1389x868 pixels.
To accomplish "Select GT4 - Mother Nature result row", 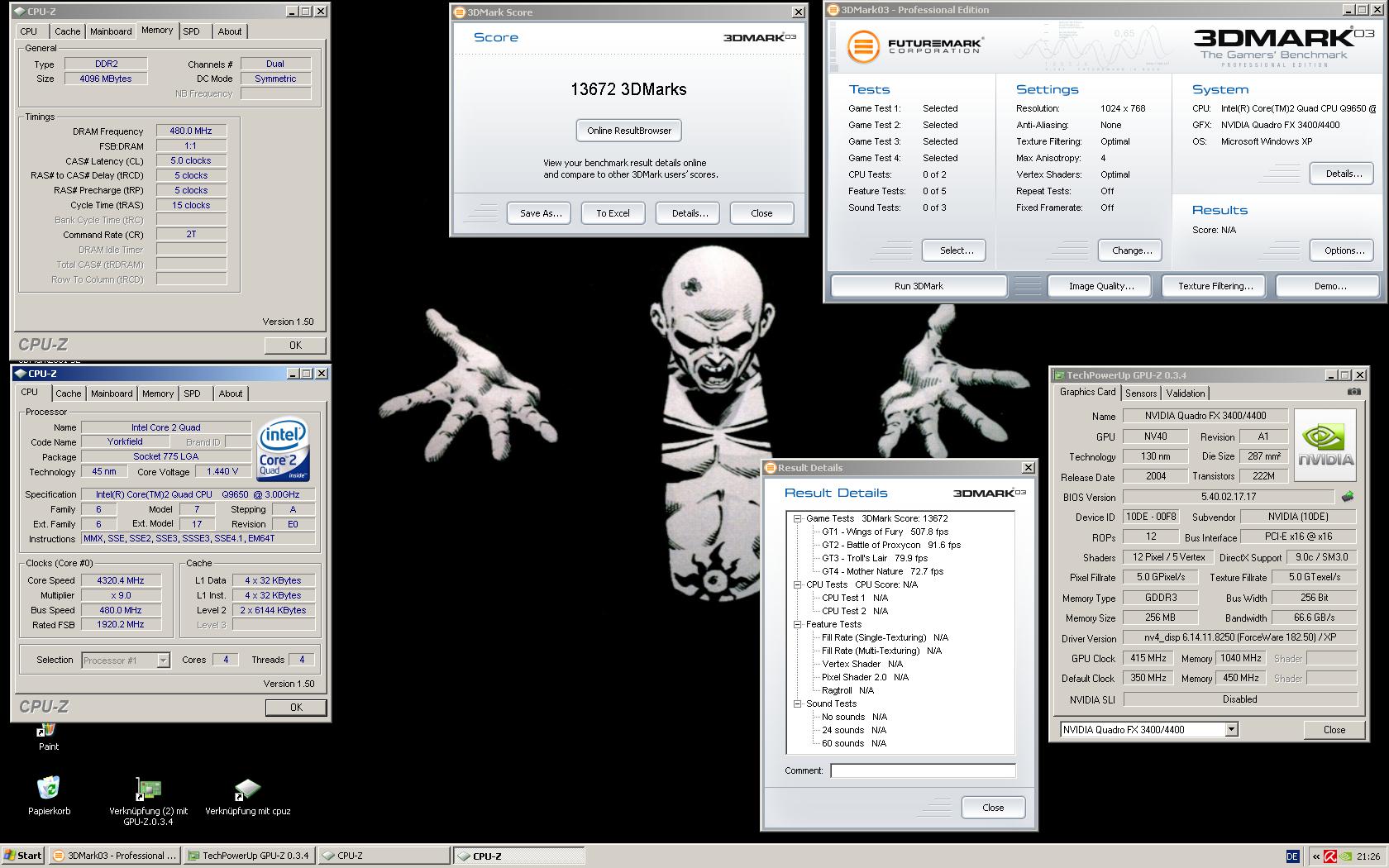I will coord(882,571).
